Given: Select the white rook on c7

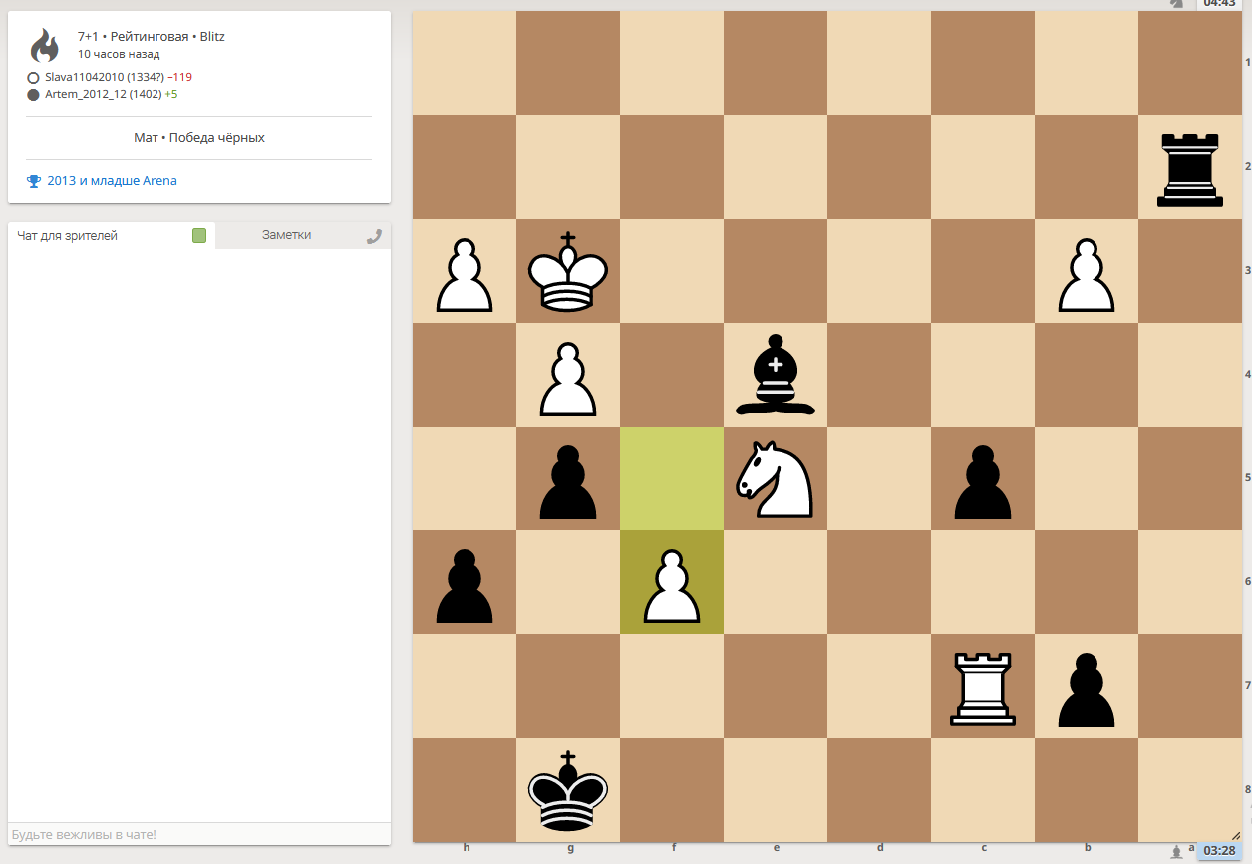Looking at the screenshot, I should 982,687.
